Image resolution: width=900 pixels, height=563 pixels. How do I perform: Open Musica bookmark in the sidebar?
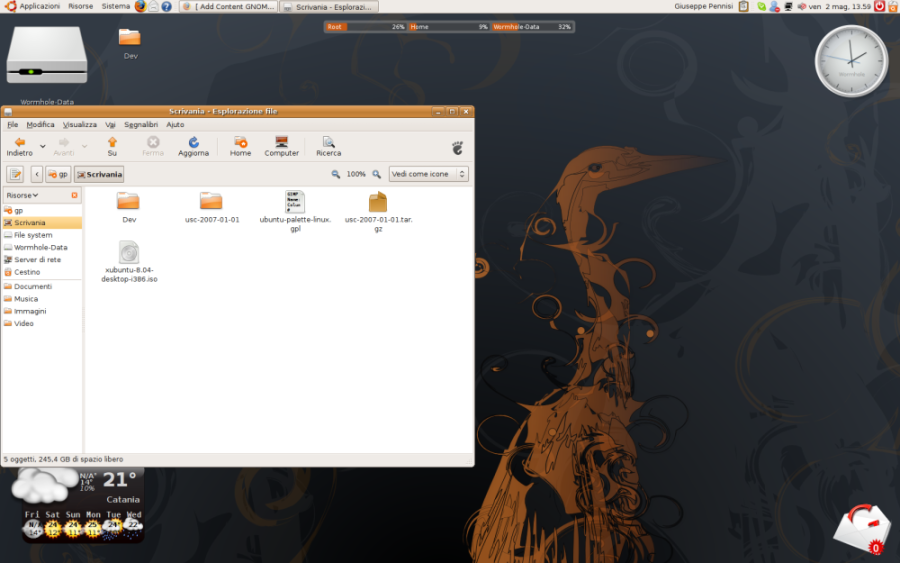tap(42, 299)
